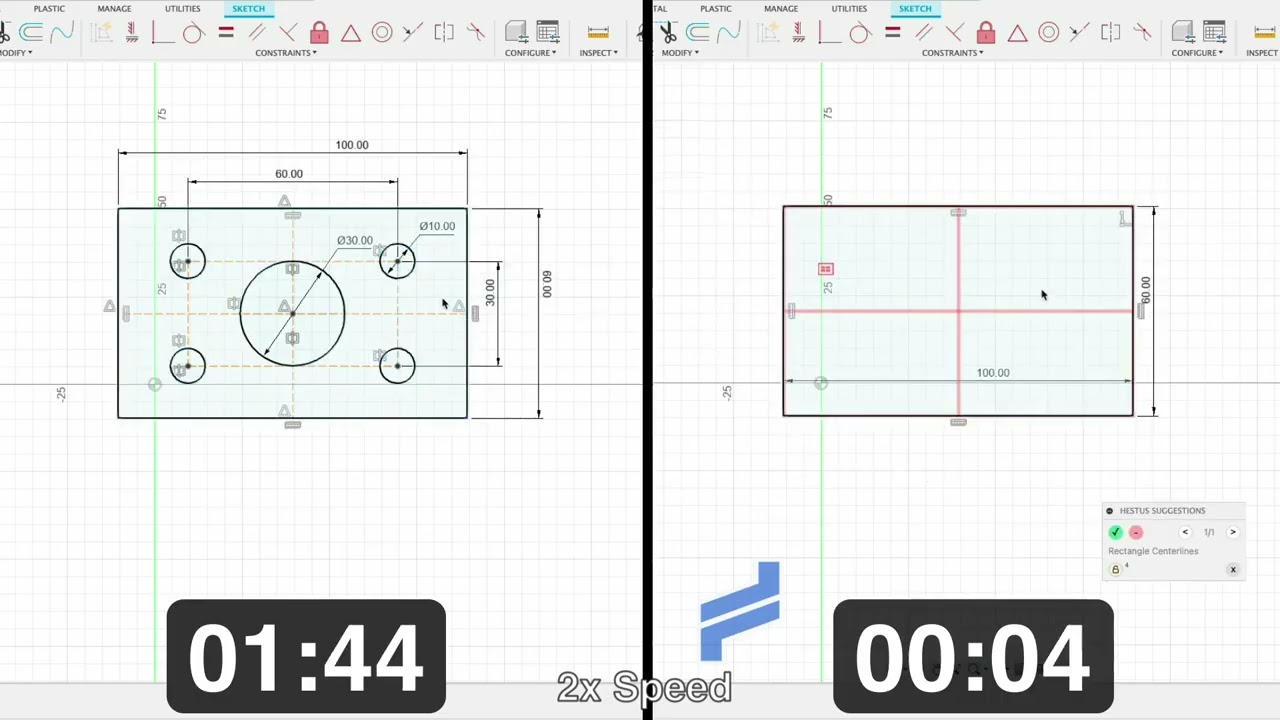Image resolution: width=1280 pixels, height=720 pixels.
Task: Select the 60.00 hole spacing dimension in left pane
Action: click(x=289, y=174)
